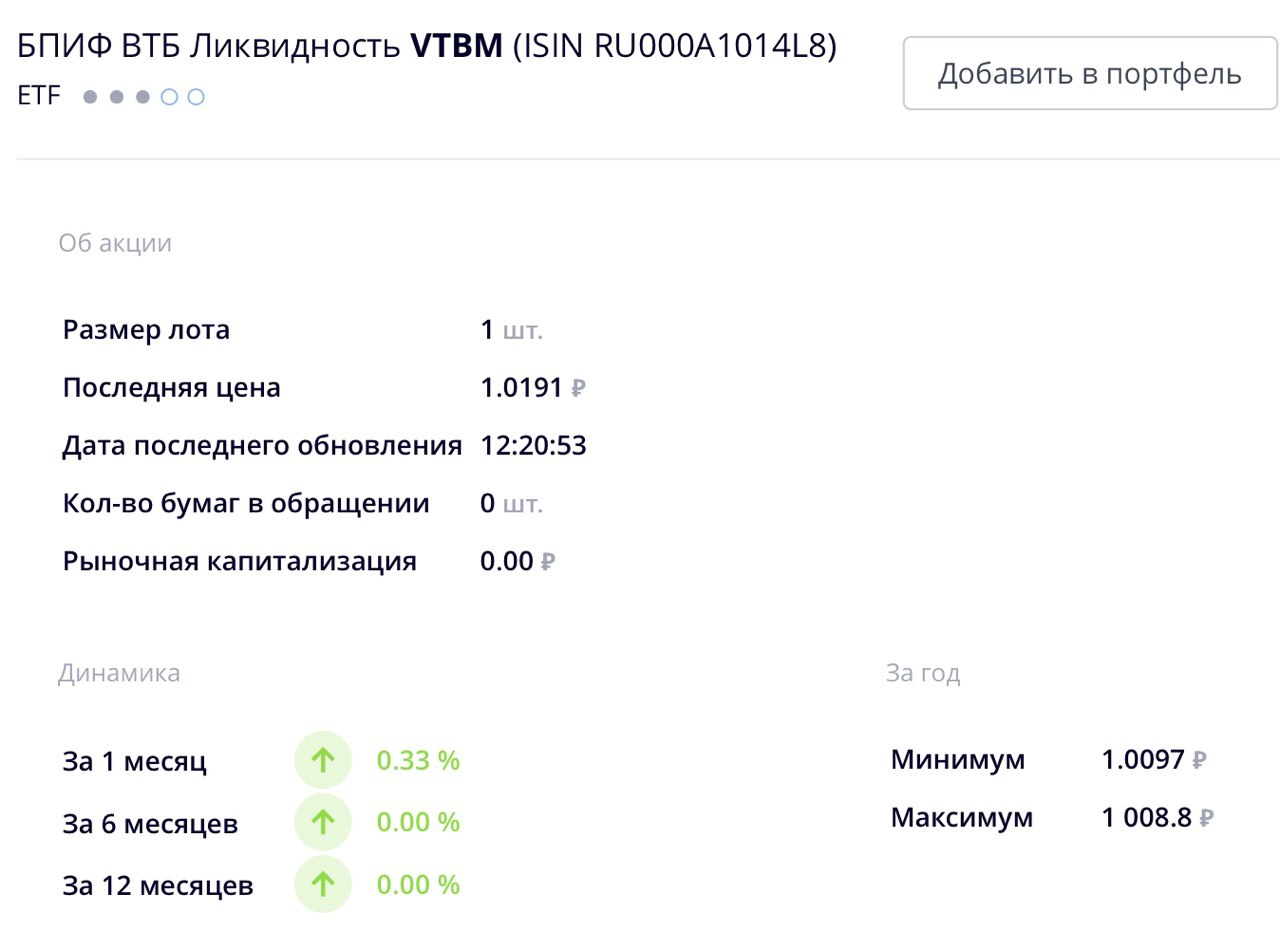1280x950 pixels.
Task: Click the За 12 месяцев label
Action: [x=158, y=886]
